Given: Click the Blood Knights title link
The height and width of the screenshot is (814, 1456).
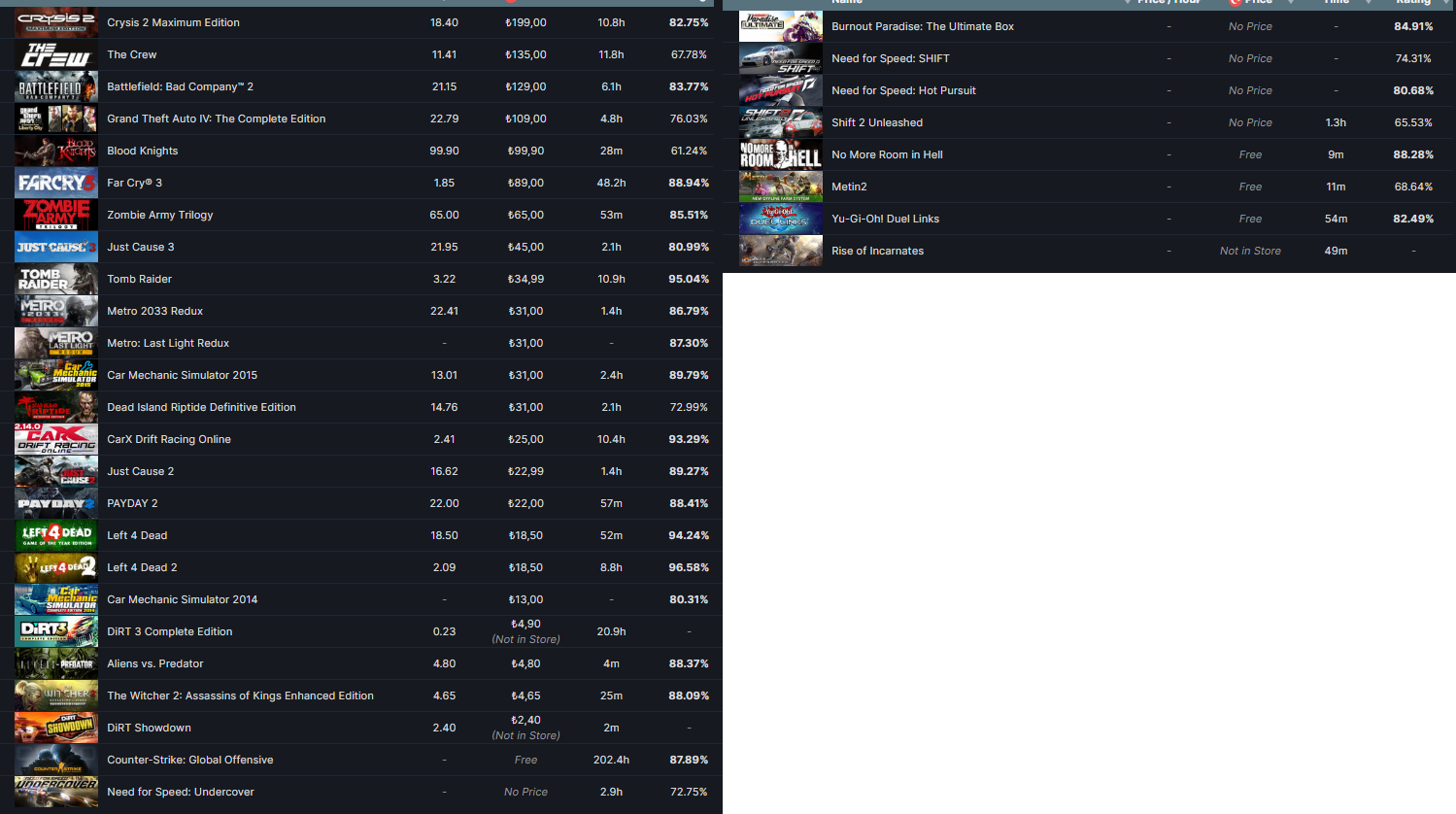Looking at the screenshot, I should pos(142,151).
